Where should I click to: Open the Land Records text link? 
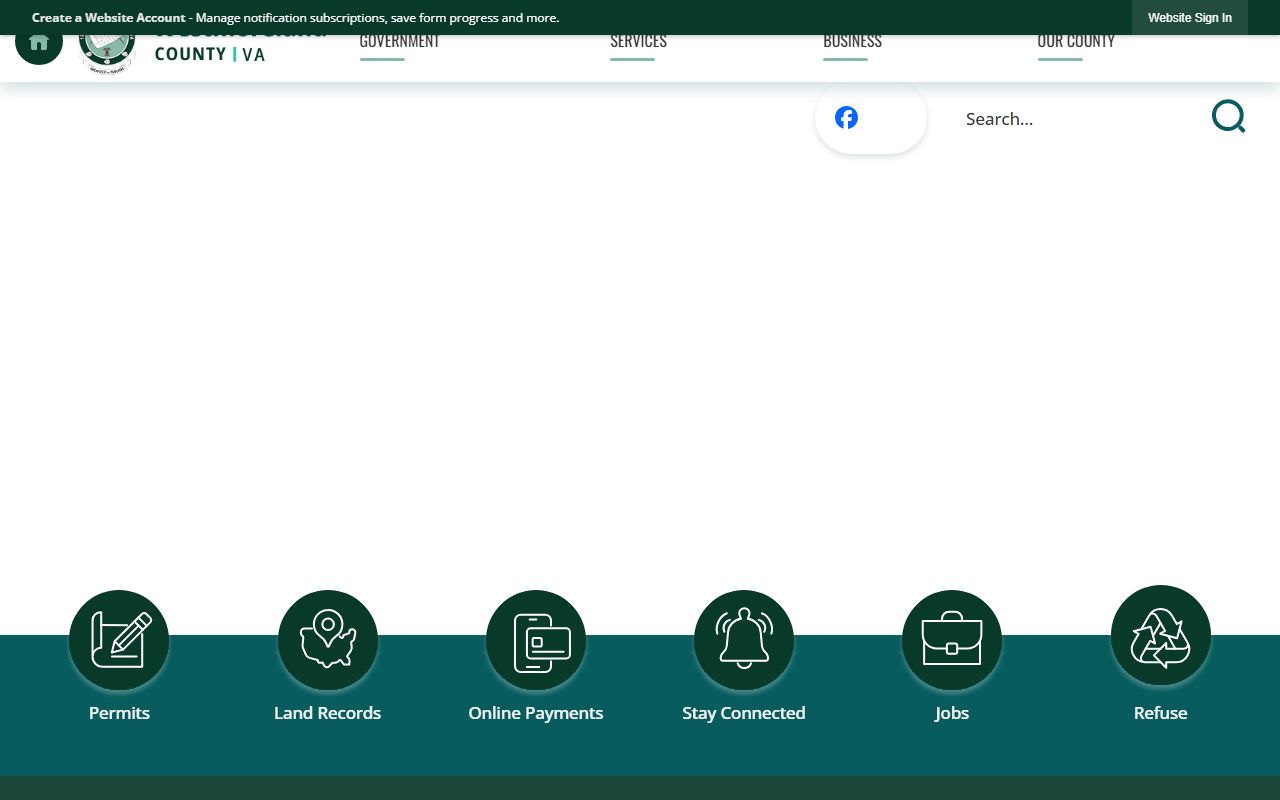[x=327, y=713]
